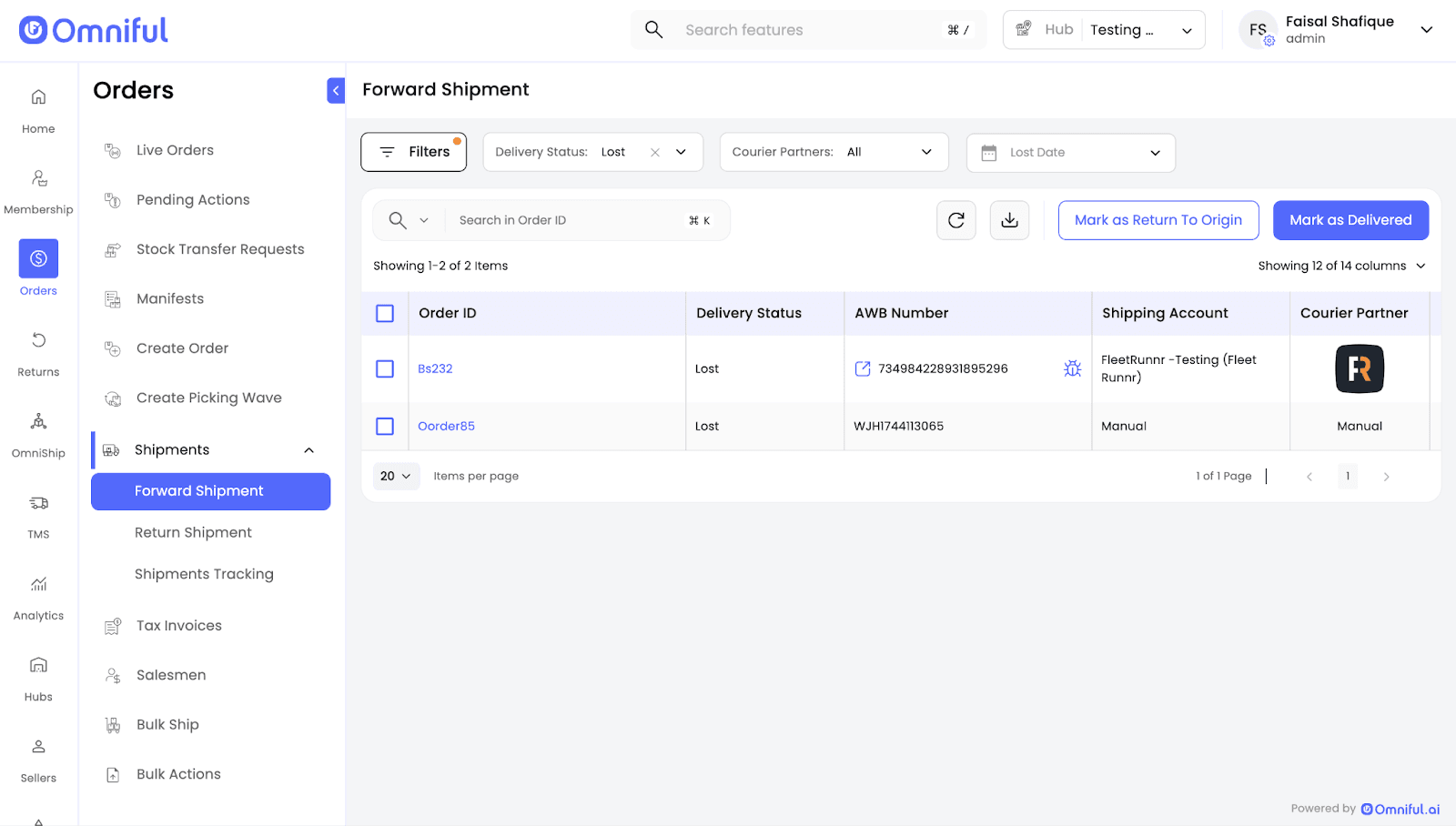Click the bug icon beside the AWB number
Viewport: 1456px width, 826px height.
1072,368
